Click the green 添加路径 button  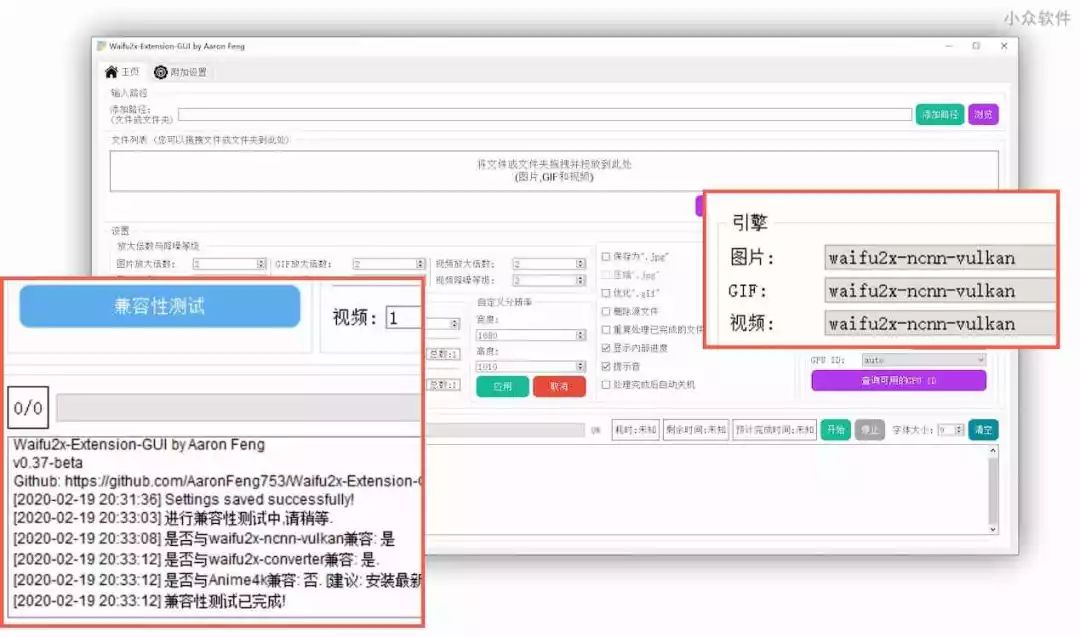tap(939, 114)
